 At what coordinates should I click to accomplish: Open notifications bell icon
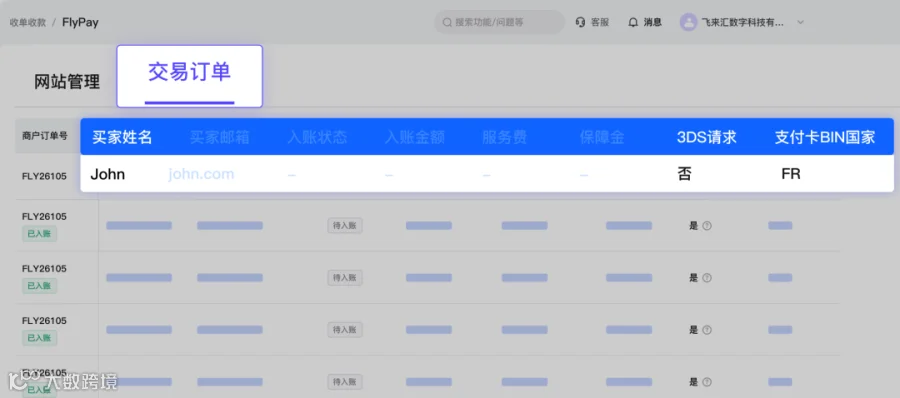point(633,22)
